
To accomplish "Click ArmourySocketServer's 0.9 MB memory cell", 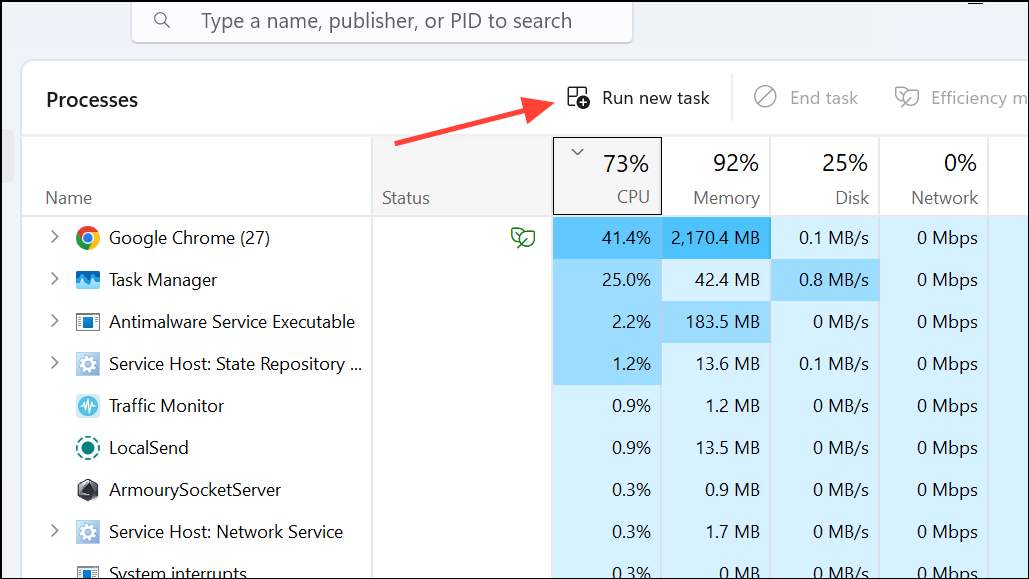I will (x=716, y=490).
